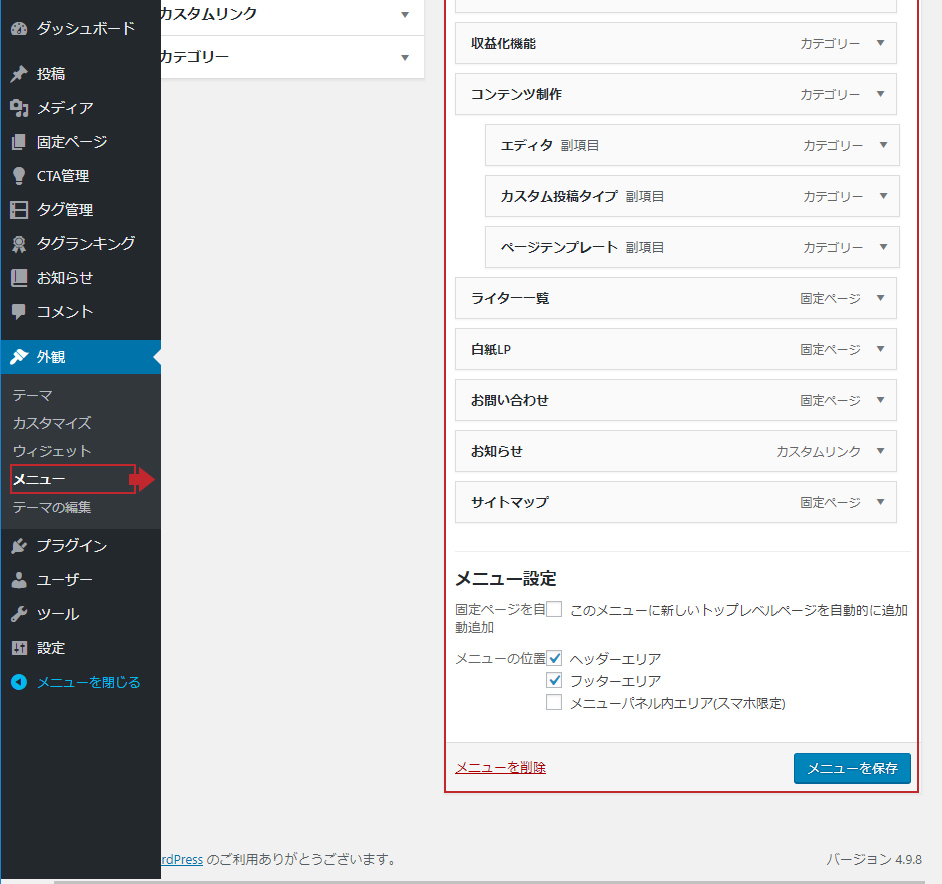Click the plug icon for プラグイン

[19, 546]
